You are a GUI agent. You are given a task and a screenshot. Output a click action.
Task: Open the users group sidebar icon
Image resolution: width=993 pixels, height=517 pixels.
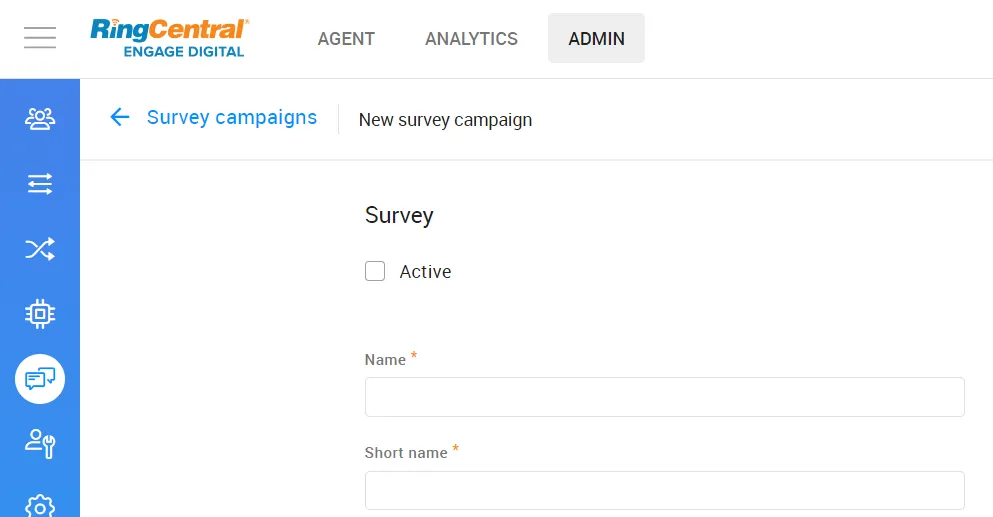pos(40,119)
